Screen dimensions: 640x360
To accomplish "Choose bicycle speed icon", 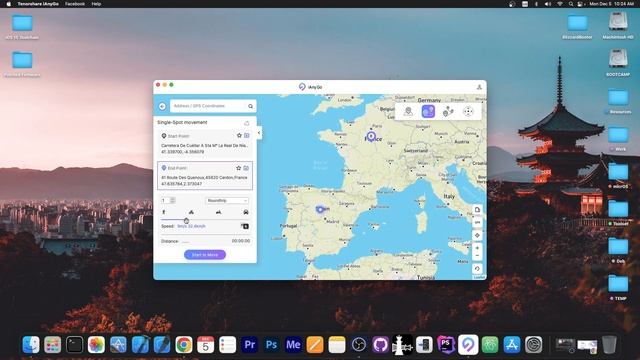I will tap(191, 212).
